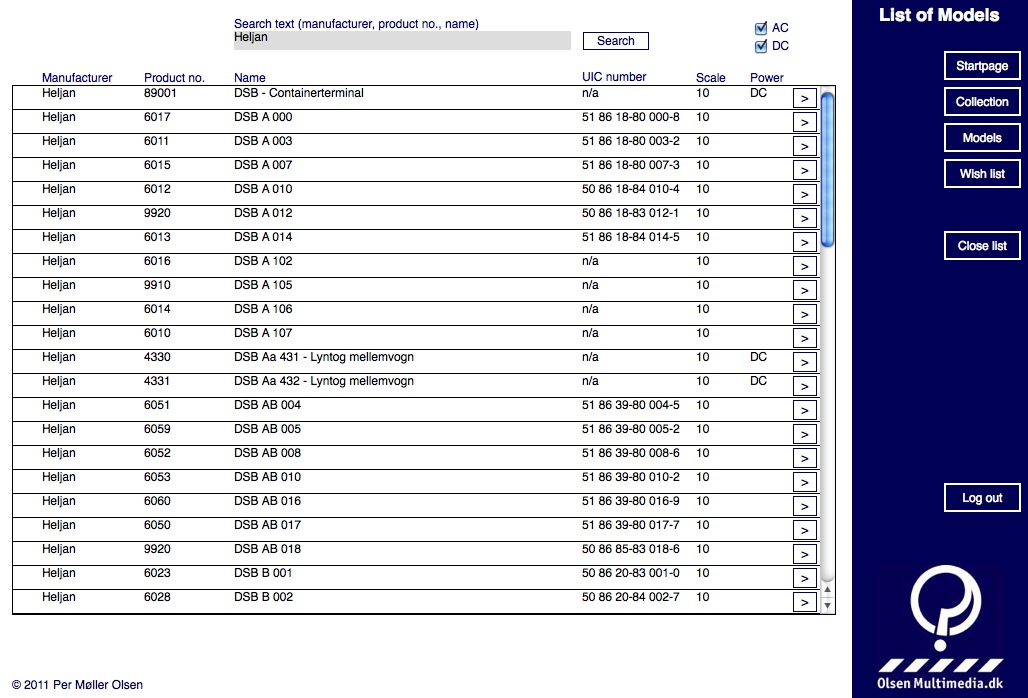Click UIC number 50 86 18-84 010-4
This screenshot has height=698, width=1028.
pyautogui.click(x=631, y=189)
